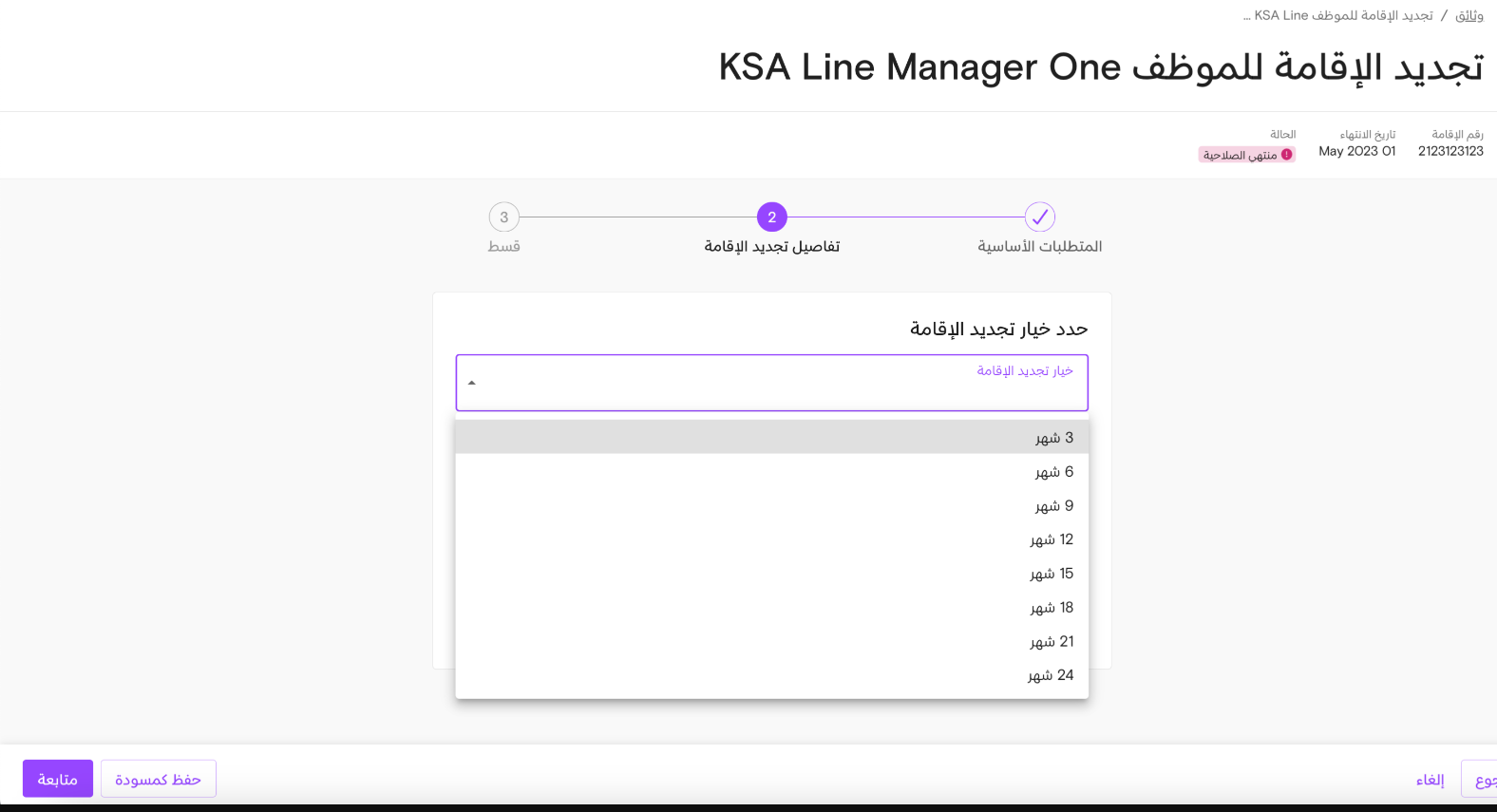Click the completed step checkmark icon
This screenshot has height=812, width=1497.
(x=1040, y=217)
